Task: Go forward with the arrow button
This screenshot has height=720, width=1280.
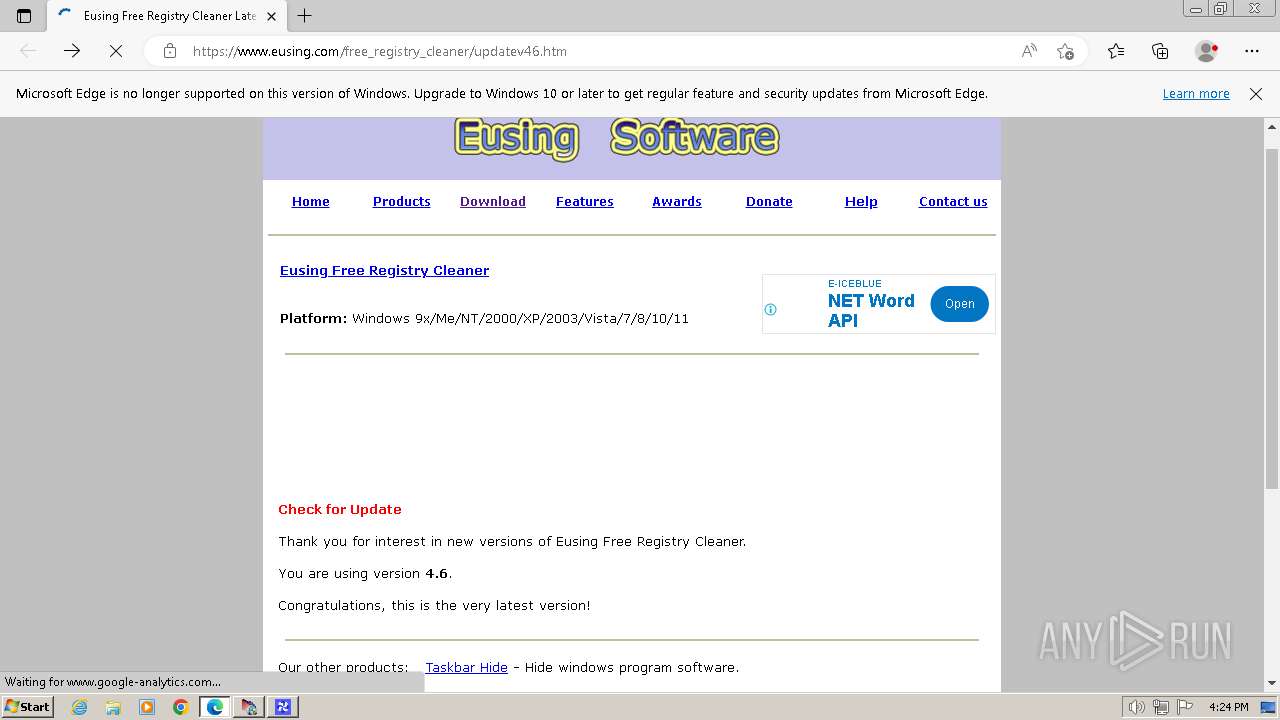Action: click(72, 51)
